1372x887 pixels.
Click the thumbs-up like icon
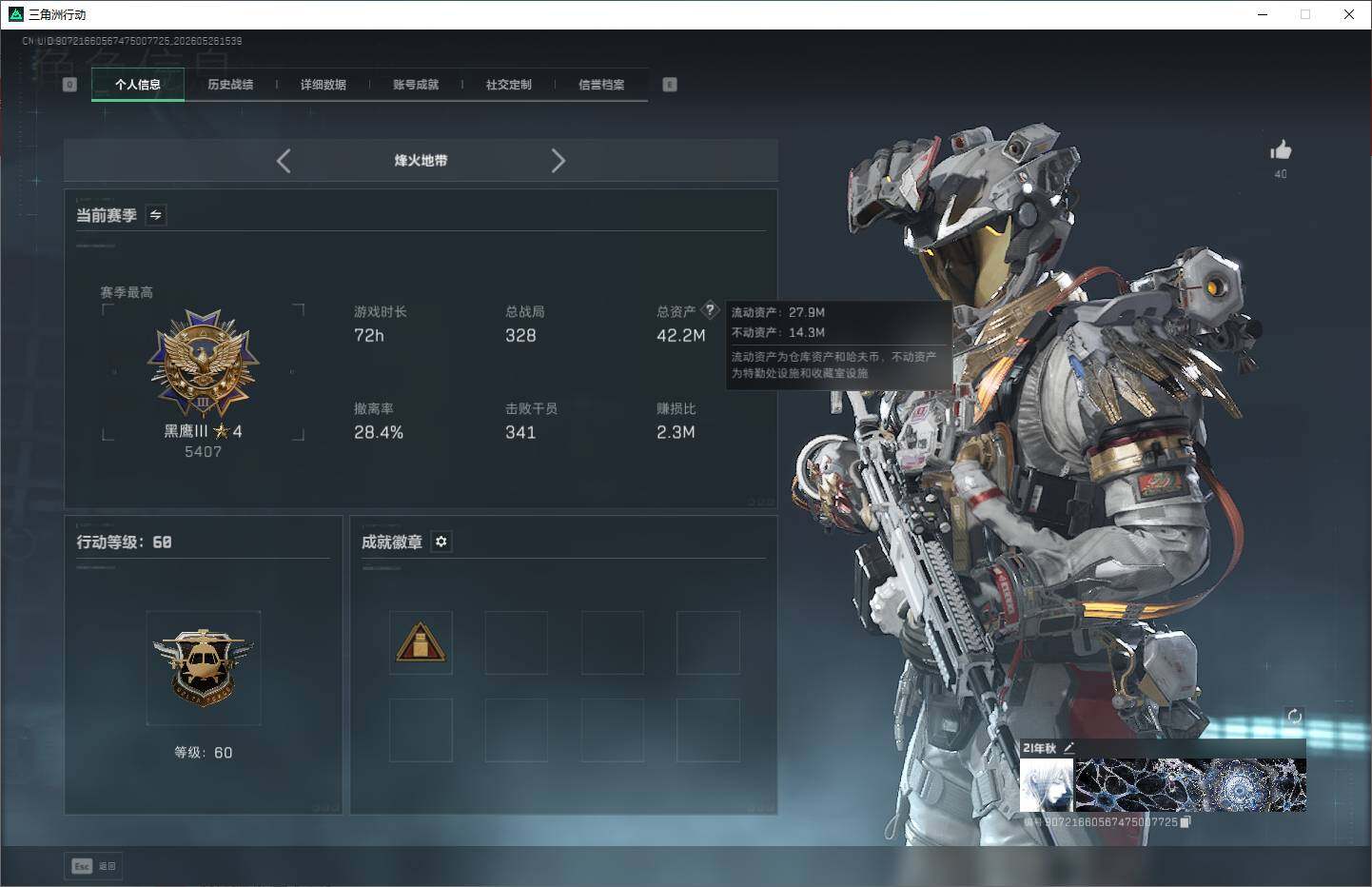point(1281,149)
